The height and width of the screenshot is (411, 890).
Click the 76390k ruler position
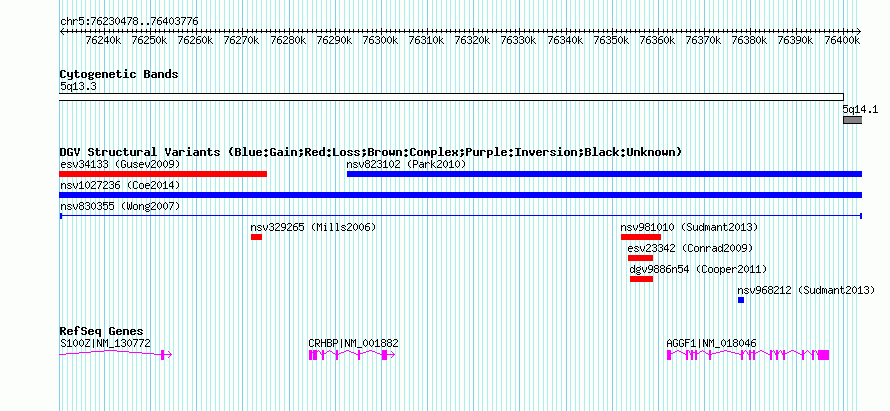tap(797, 41)
